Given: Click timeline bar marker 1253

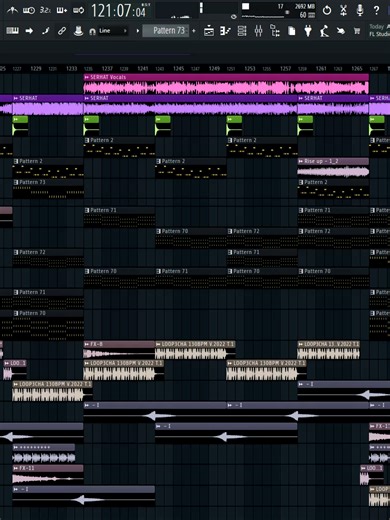Looking at the screenshot, I should click(250, 69).
